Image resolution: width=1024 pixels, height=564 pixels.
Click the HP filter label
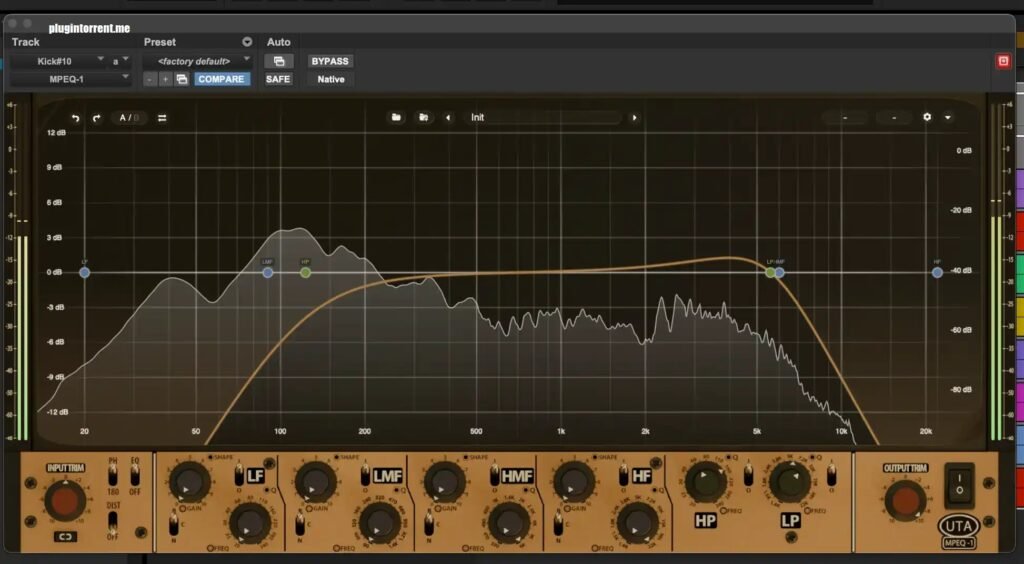(x=705, y=520)
